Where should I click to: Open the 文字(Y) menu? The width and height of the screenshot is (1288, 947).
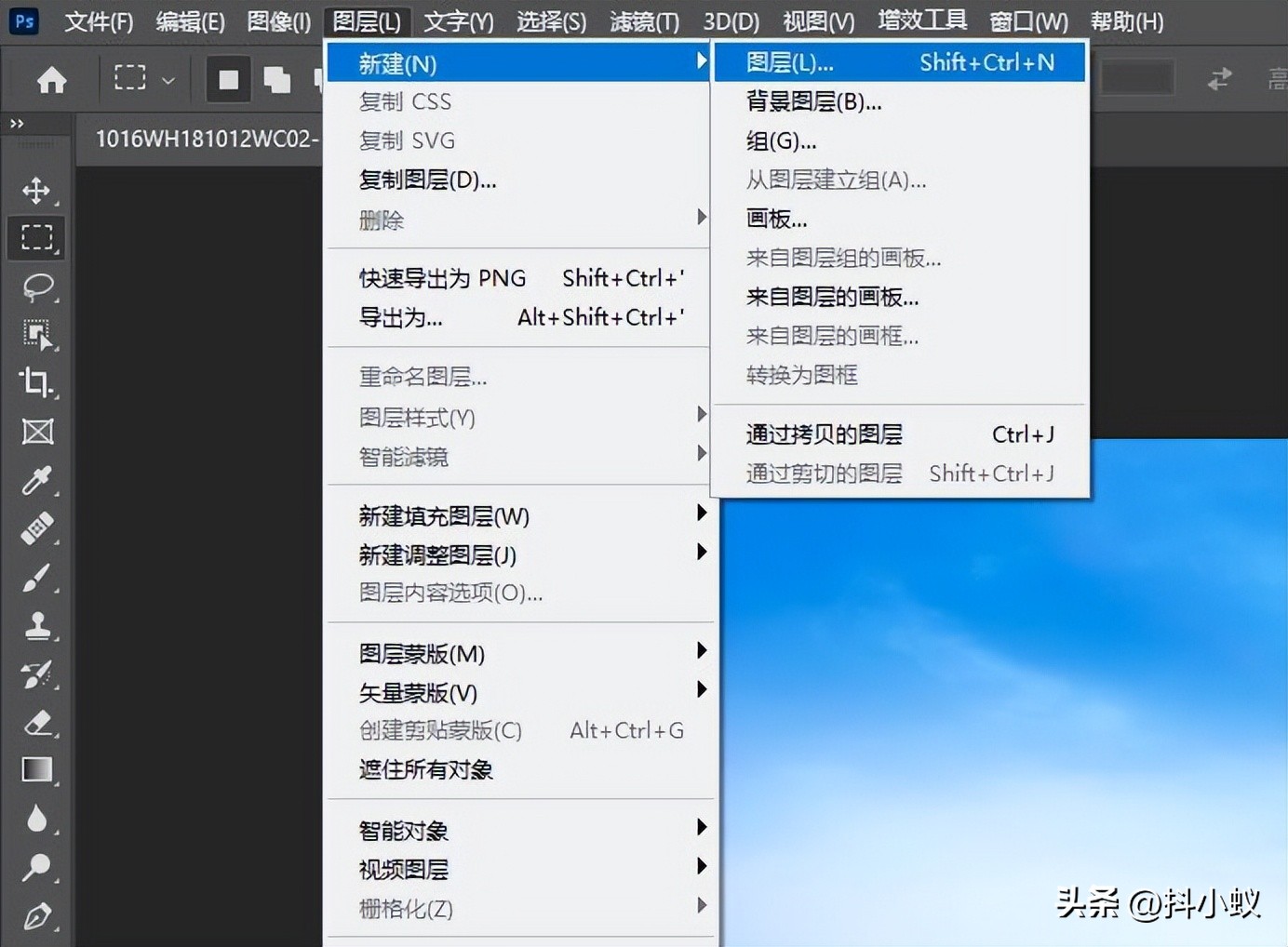coord(458,21)
